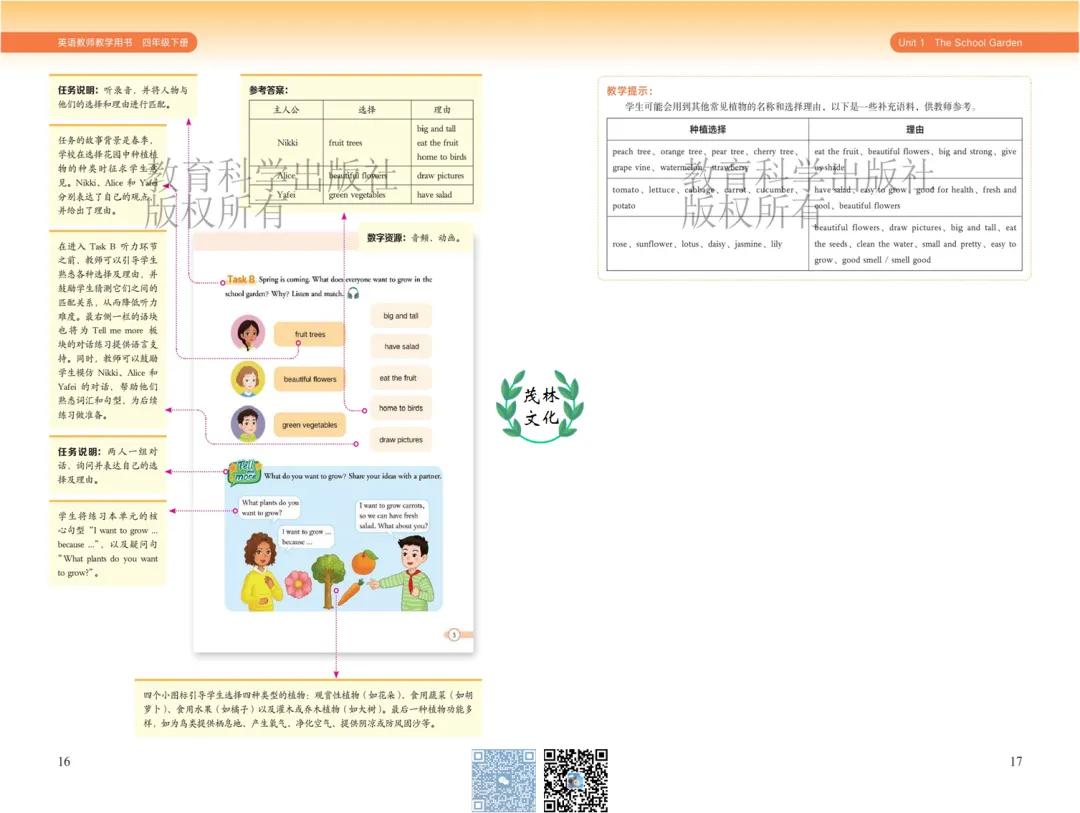Screen dimensions: 1080x813
Task: Click the '任务说明: 两人一组对话' note box
Action: (107, 466)
